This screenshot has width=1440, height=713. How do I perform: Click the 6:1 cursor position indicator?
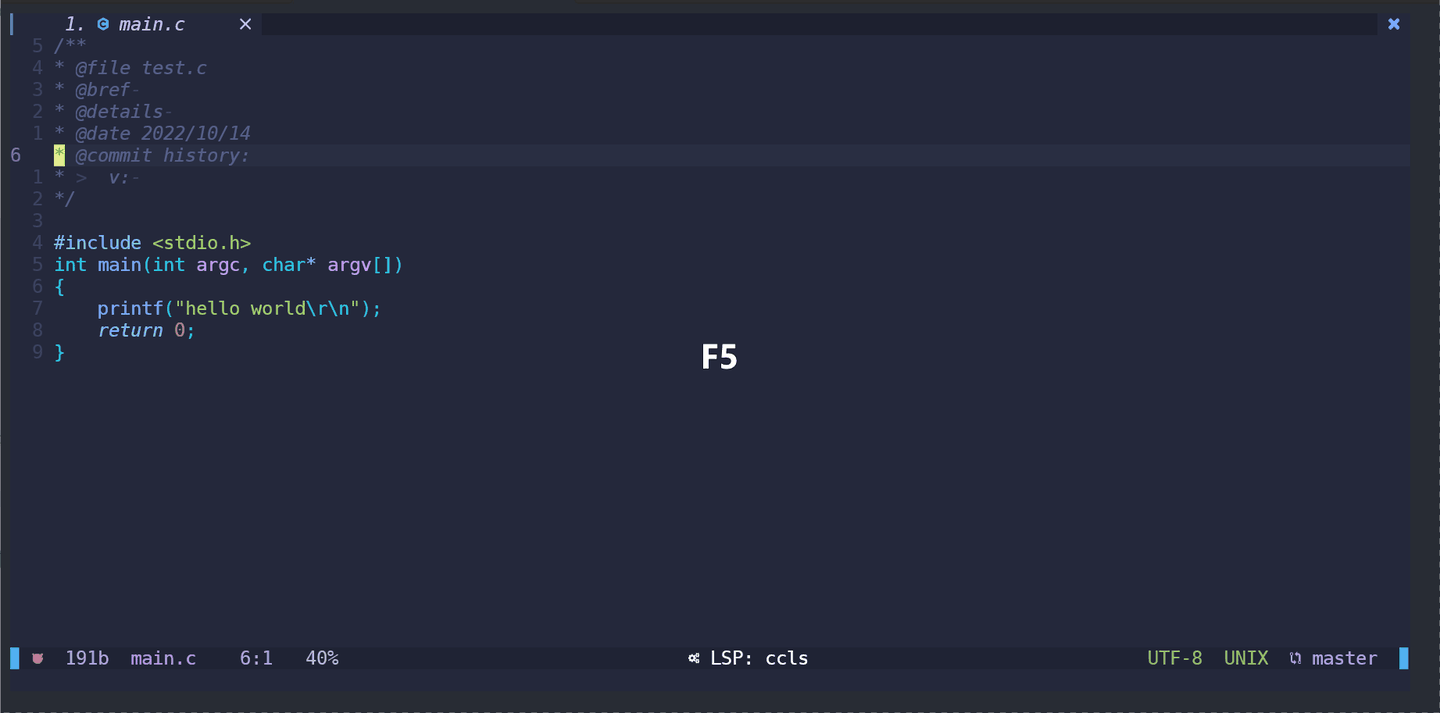256,658
